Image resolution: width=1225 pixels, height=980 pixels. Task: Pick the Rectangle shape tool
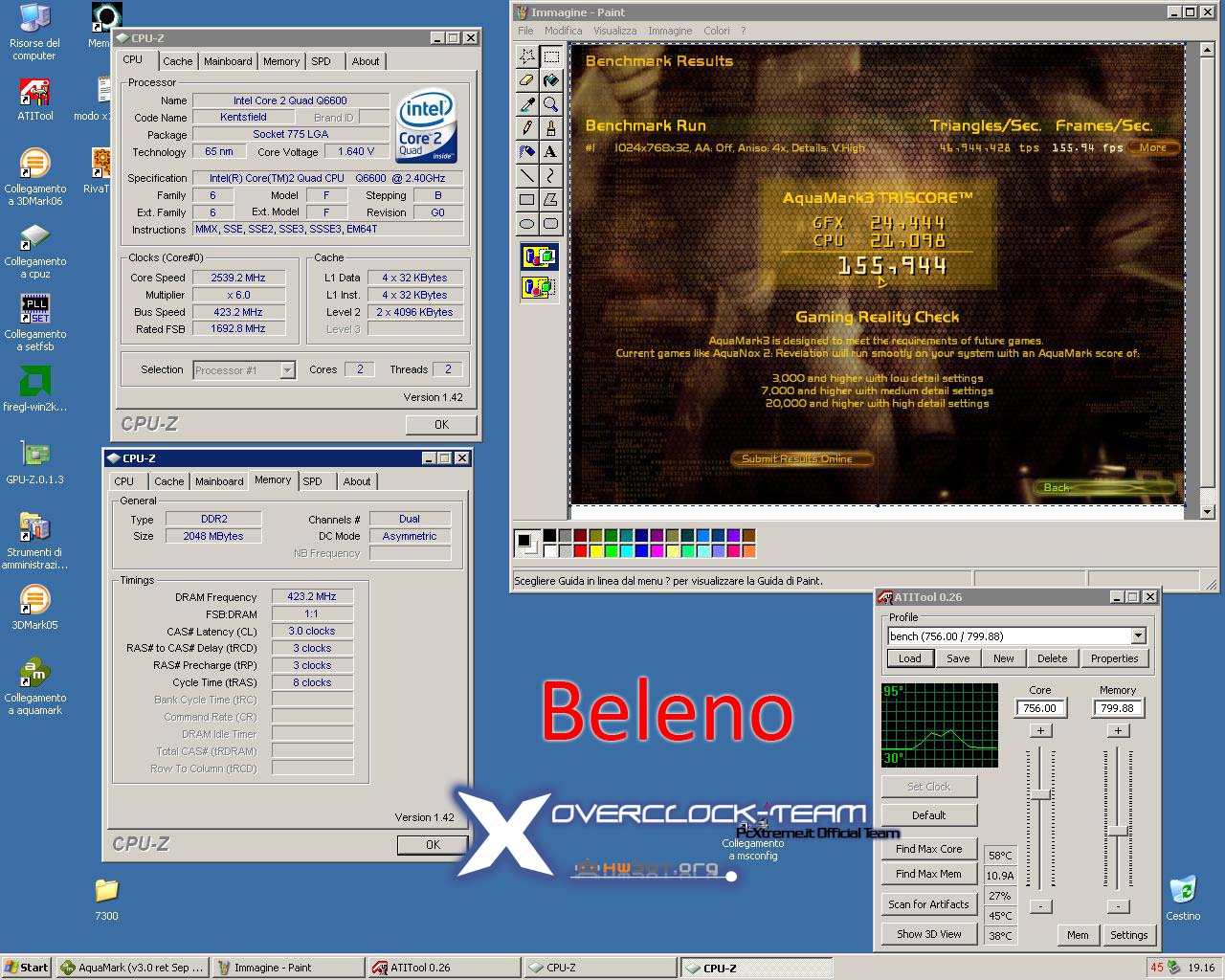coord(526,199)
